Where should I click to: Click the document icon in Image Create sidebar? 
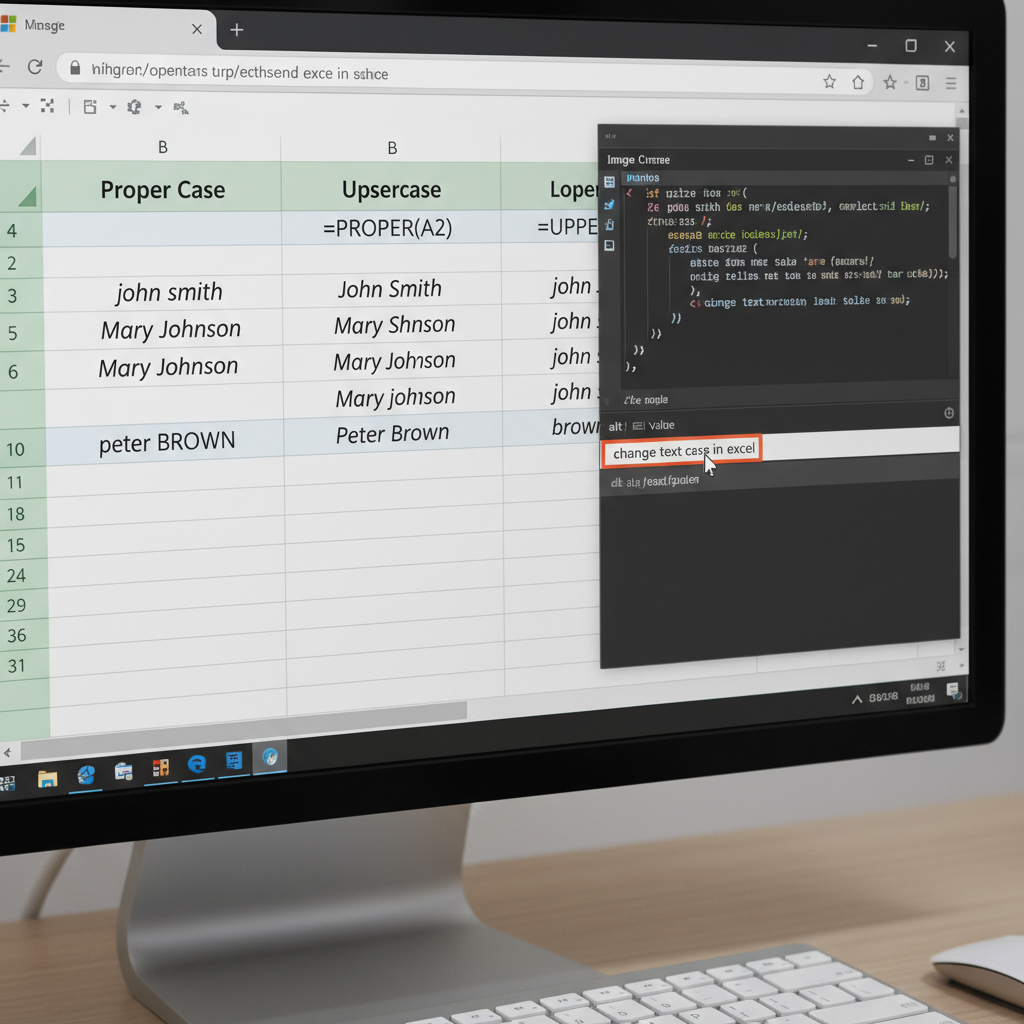pyautogui.click(x=610, y=245)
